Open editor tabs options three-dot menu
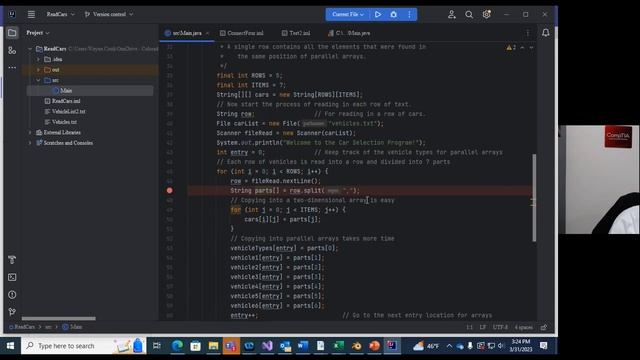Screen dimensions: 640x360 [x=528, y=33]
